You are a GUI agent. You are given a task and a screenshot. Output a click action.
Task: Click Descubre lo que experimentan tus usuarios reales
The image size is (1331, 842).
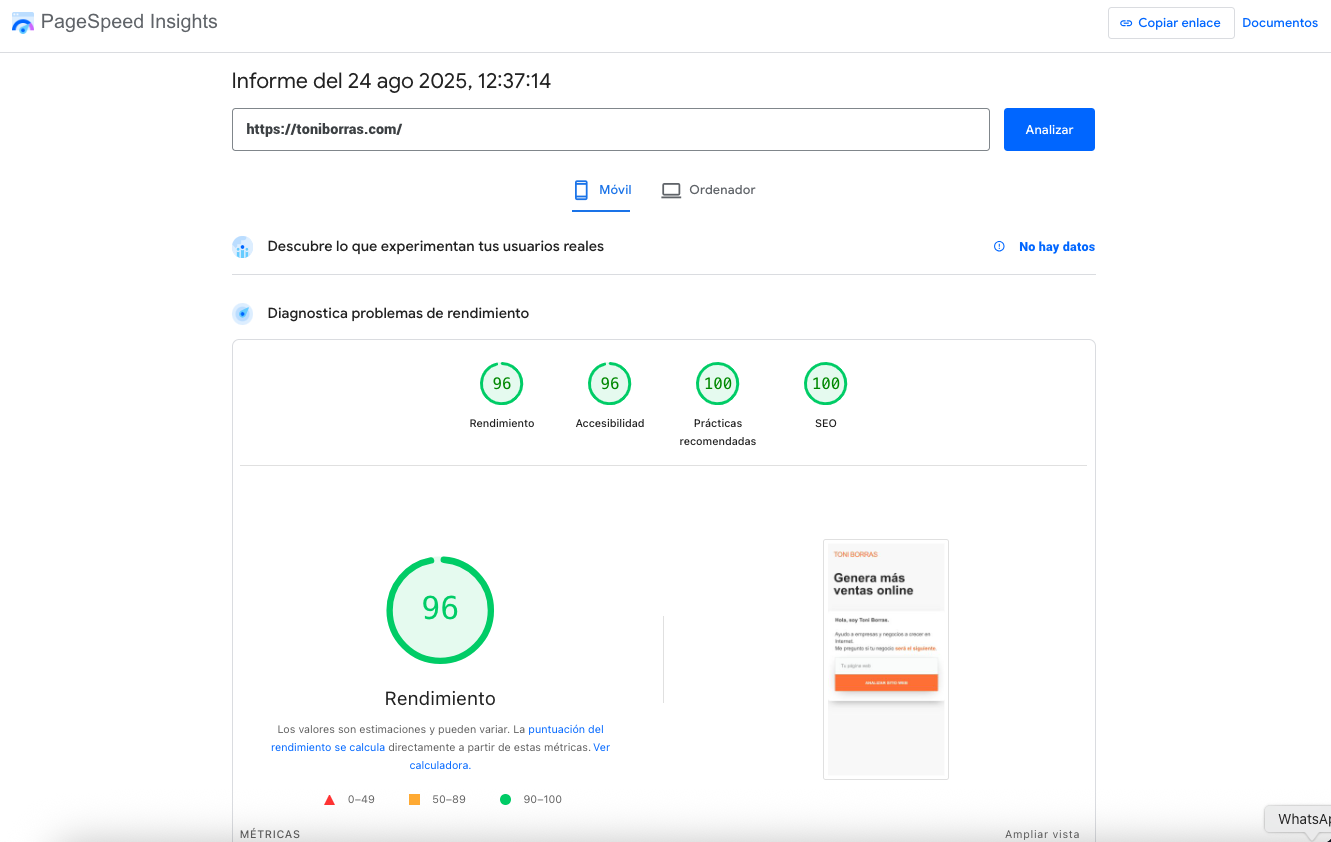(436, 246)
